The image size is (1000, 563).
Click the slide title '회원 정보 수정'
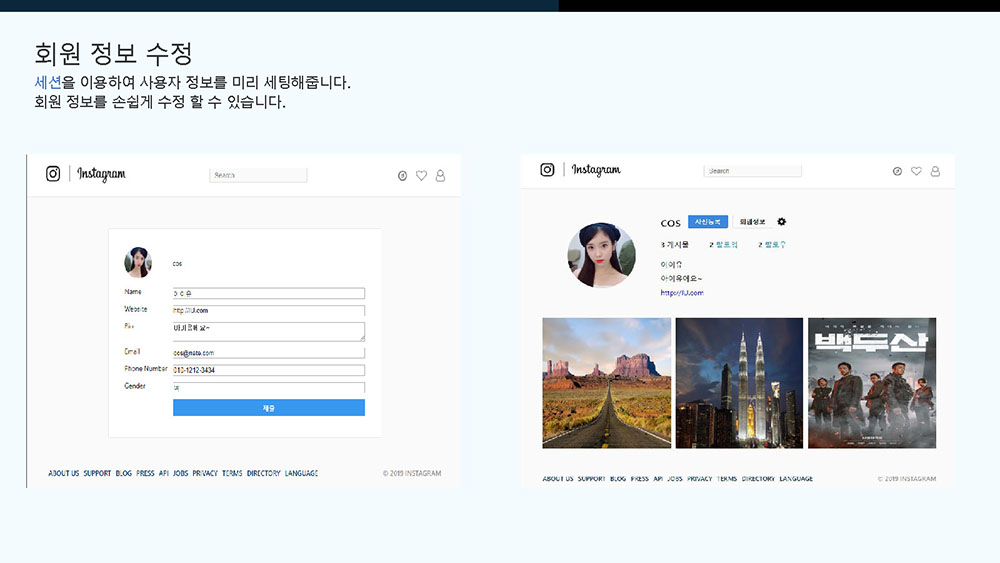(x=114, y=53)
